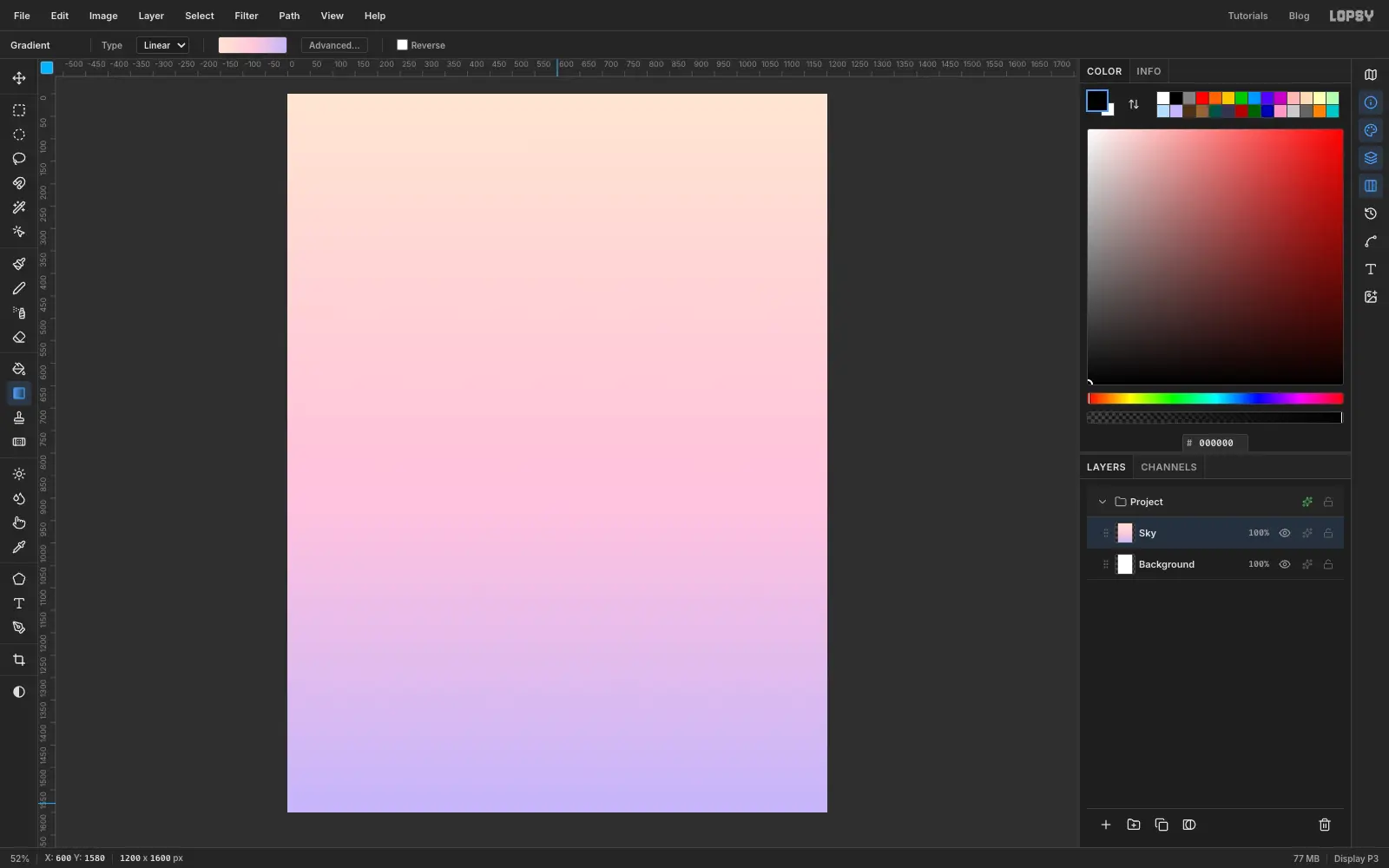Click the gradient preview swatch
Viewport: 1389px width, 868px height.
click(x=253, y=45)
